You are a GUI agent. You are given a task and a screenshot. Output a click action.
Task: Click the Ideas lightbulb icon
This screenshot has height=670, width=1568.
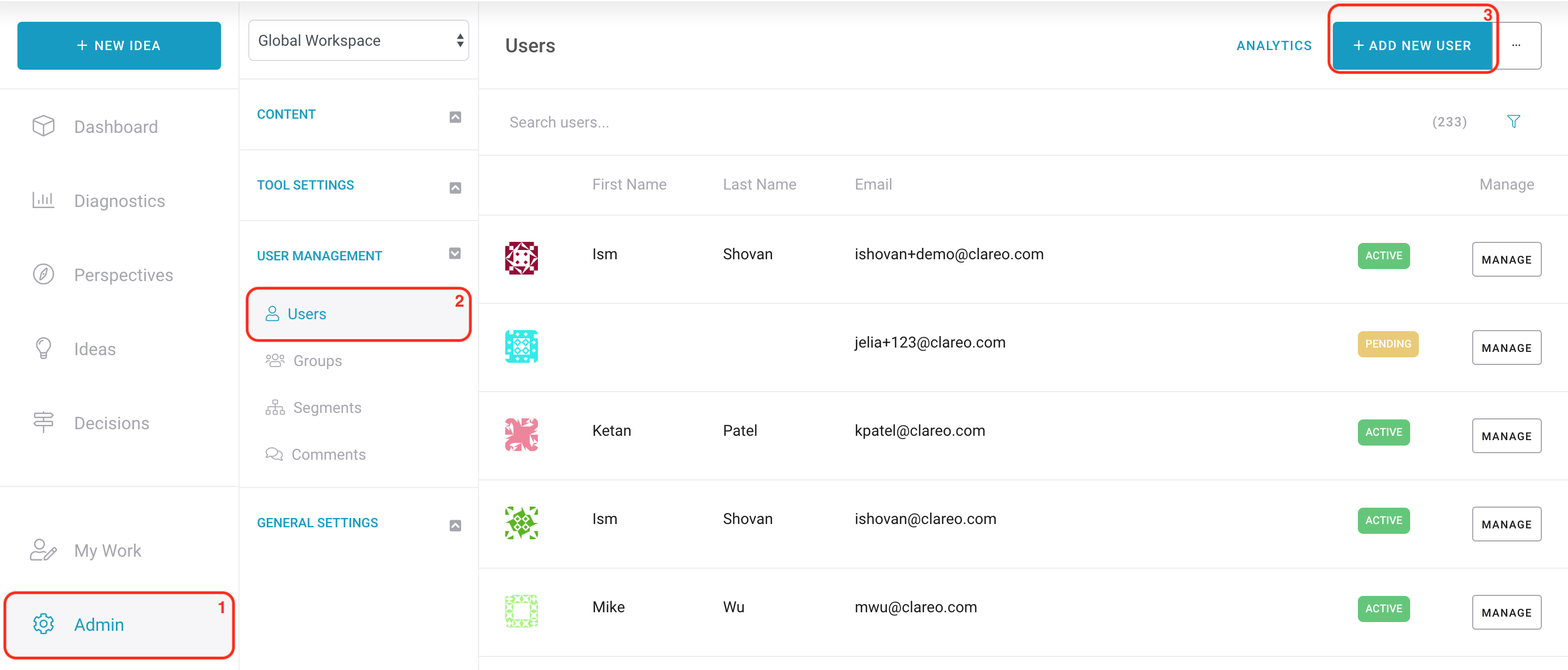[43, 349]
